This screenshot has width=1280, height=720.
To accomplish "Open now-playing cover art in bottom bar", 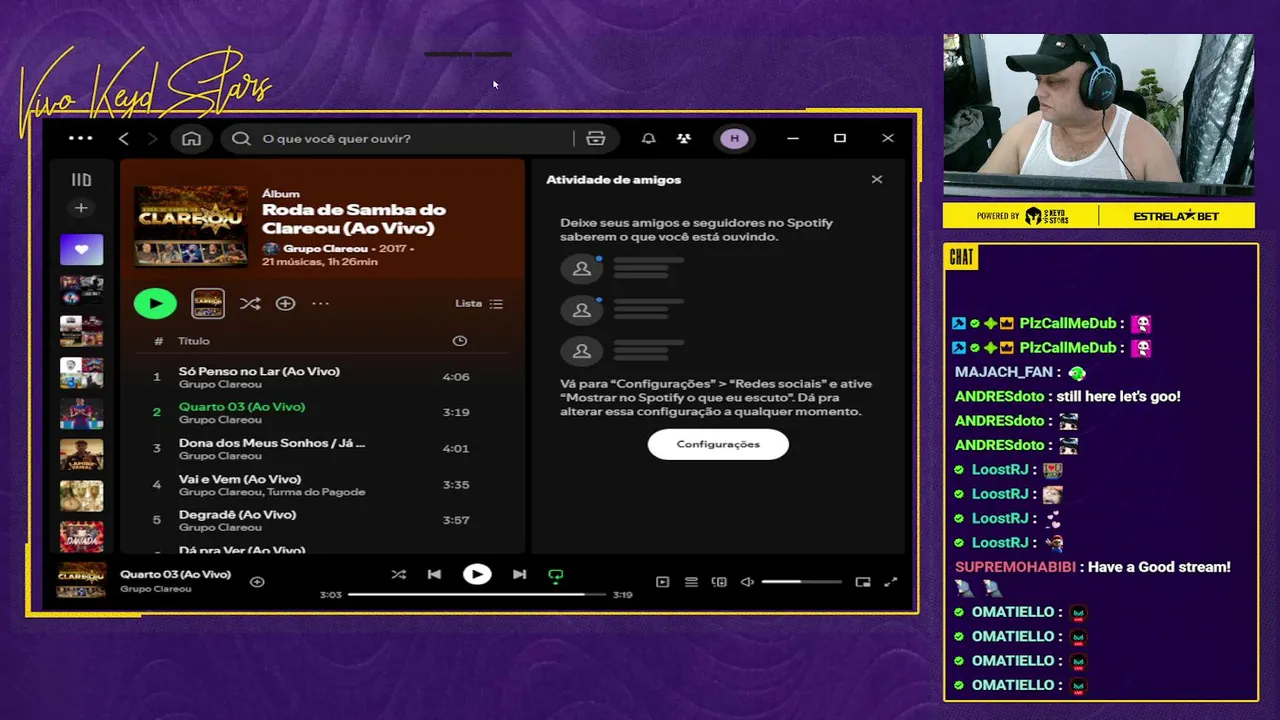I will click(x=81, y=580).
